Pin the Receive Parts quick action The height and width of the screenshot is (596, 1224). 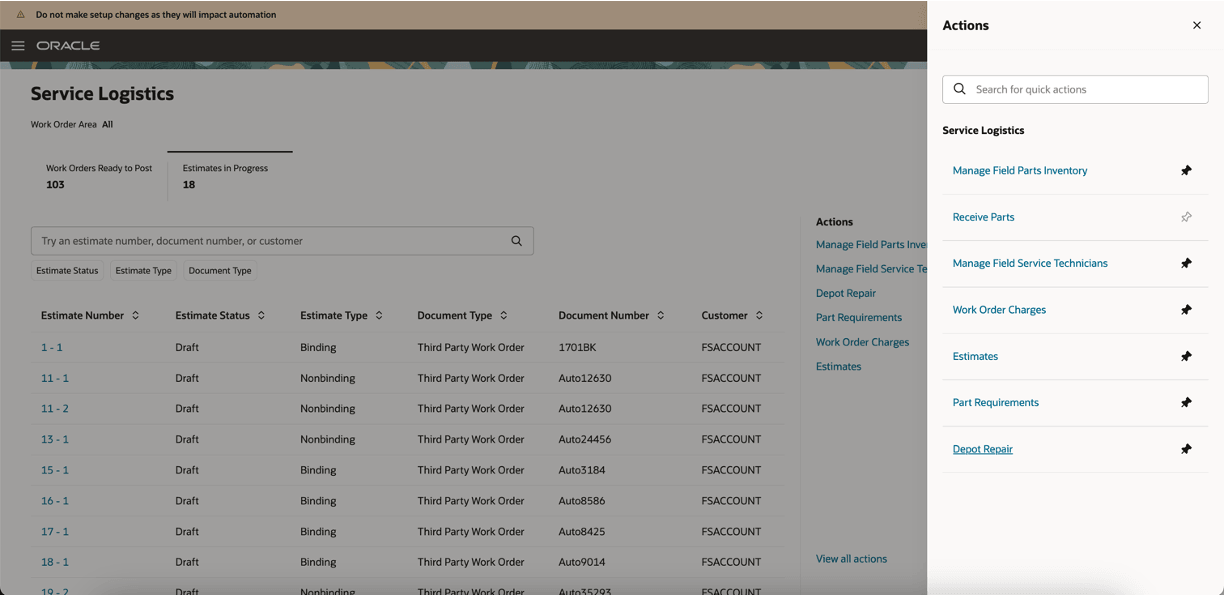(1186, 217)
